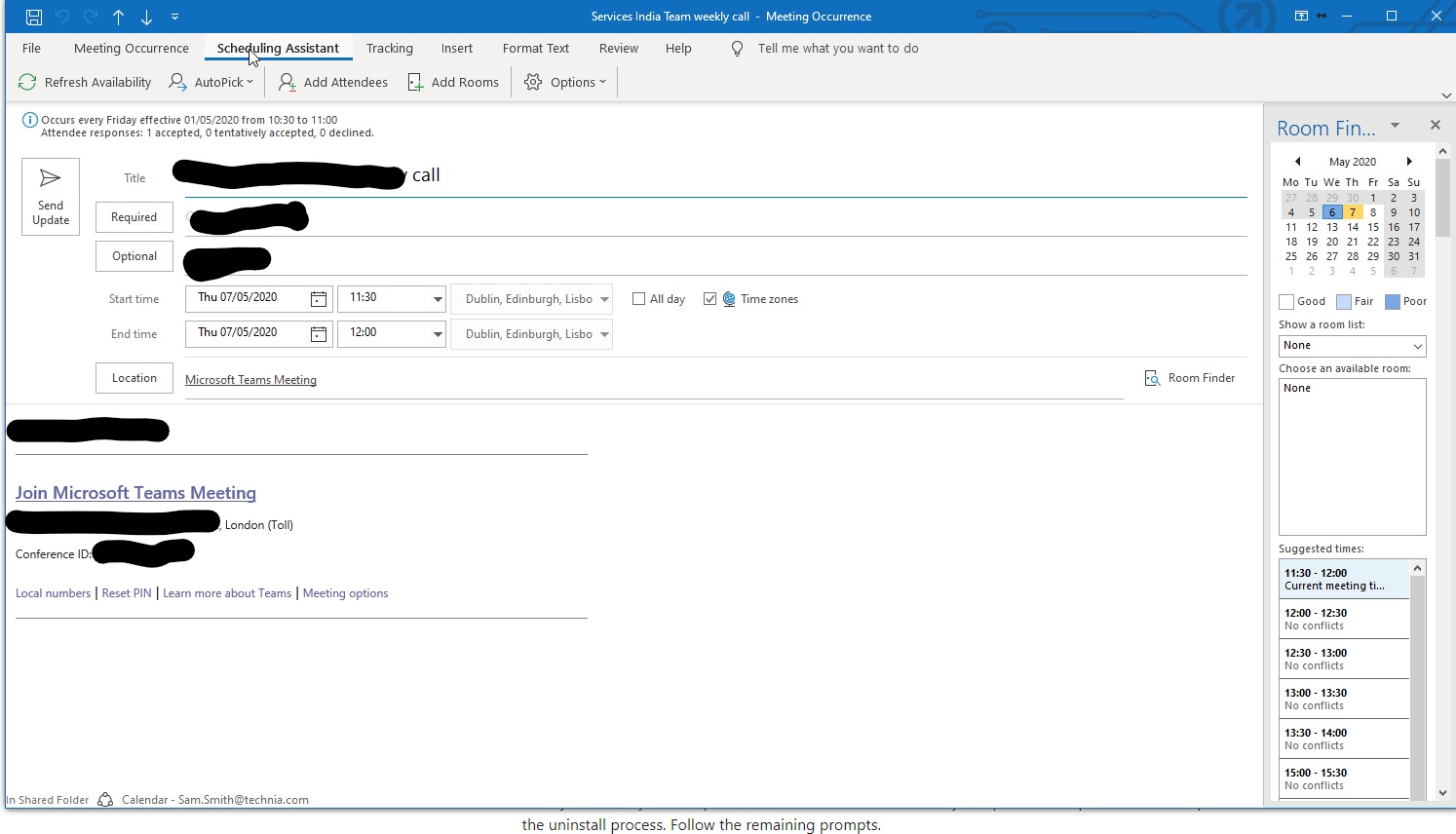Choose the 12:00 - 12:30 suggested time
This screenshot has width=1456, height=834.
(1344, 620)
